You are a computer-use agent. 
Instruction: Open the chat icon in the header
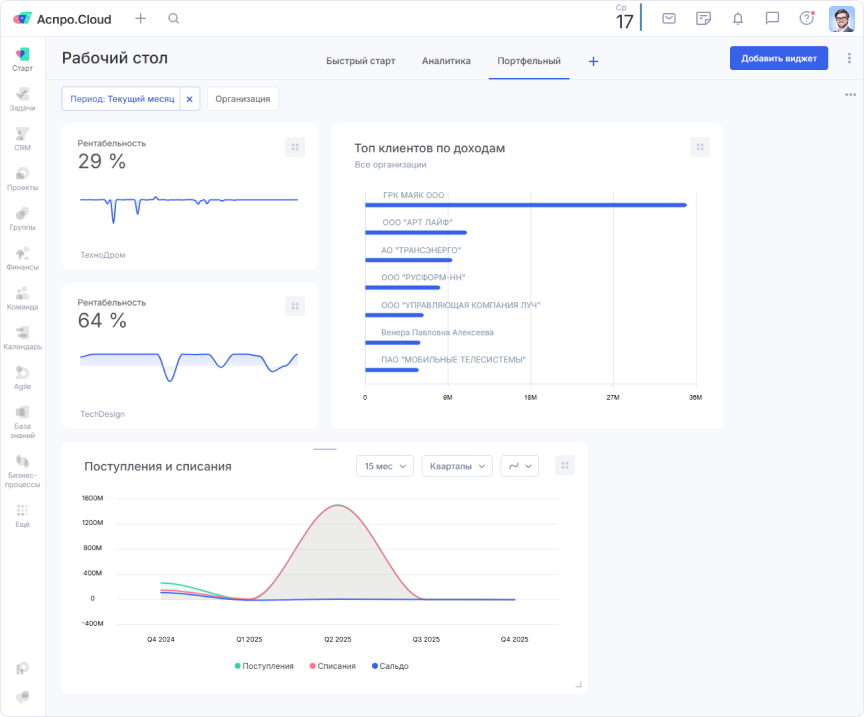(x=770, y=17)
